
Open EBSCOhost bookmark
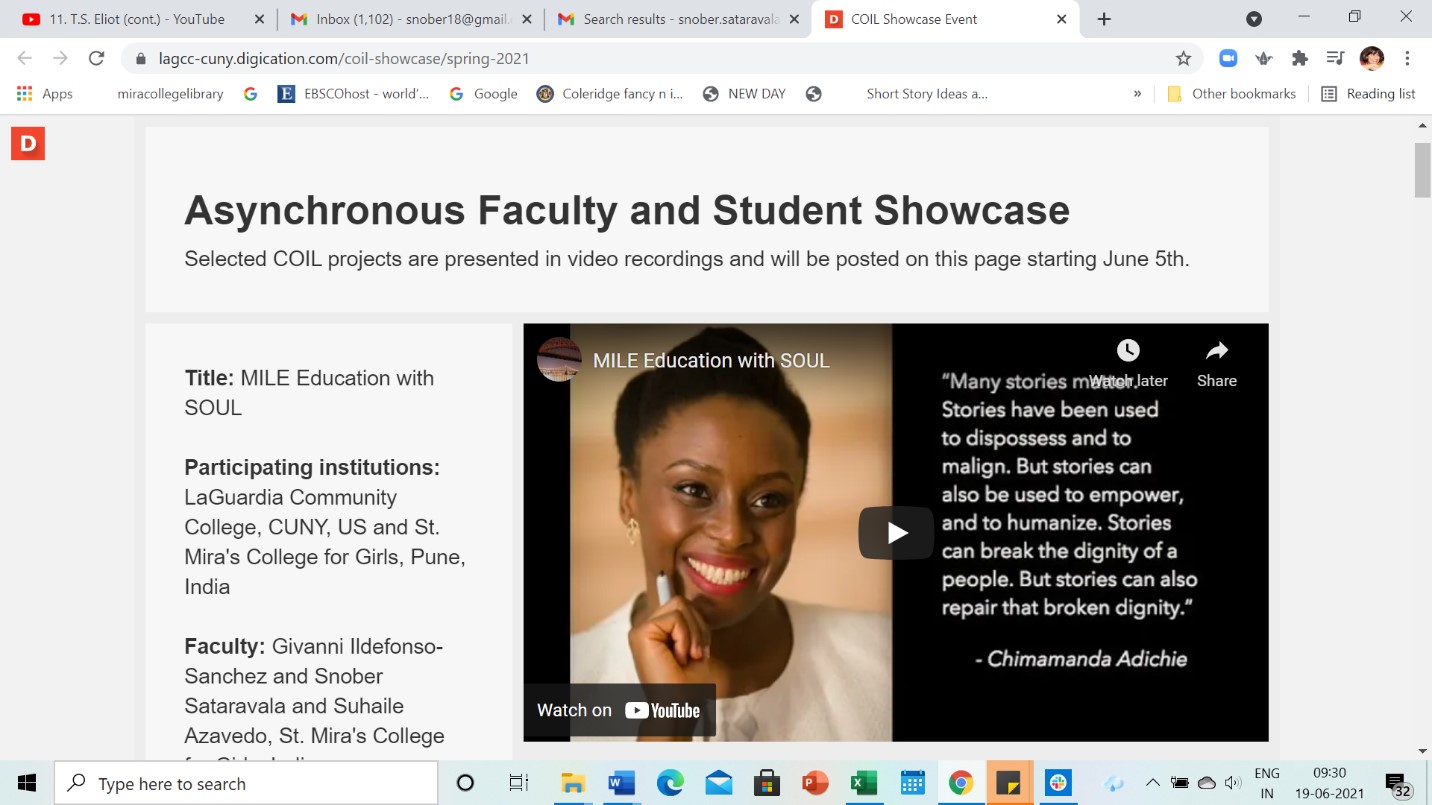point(354,94)
